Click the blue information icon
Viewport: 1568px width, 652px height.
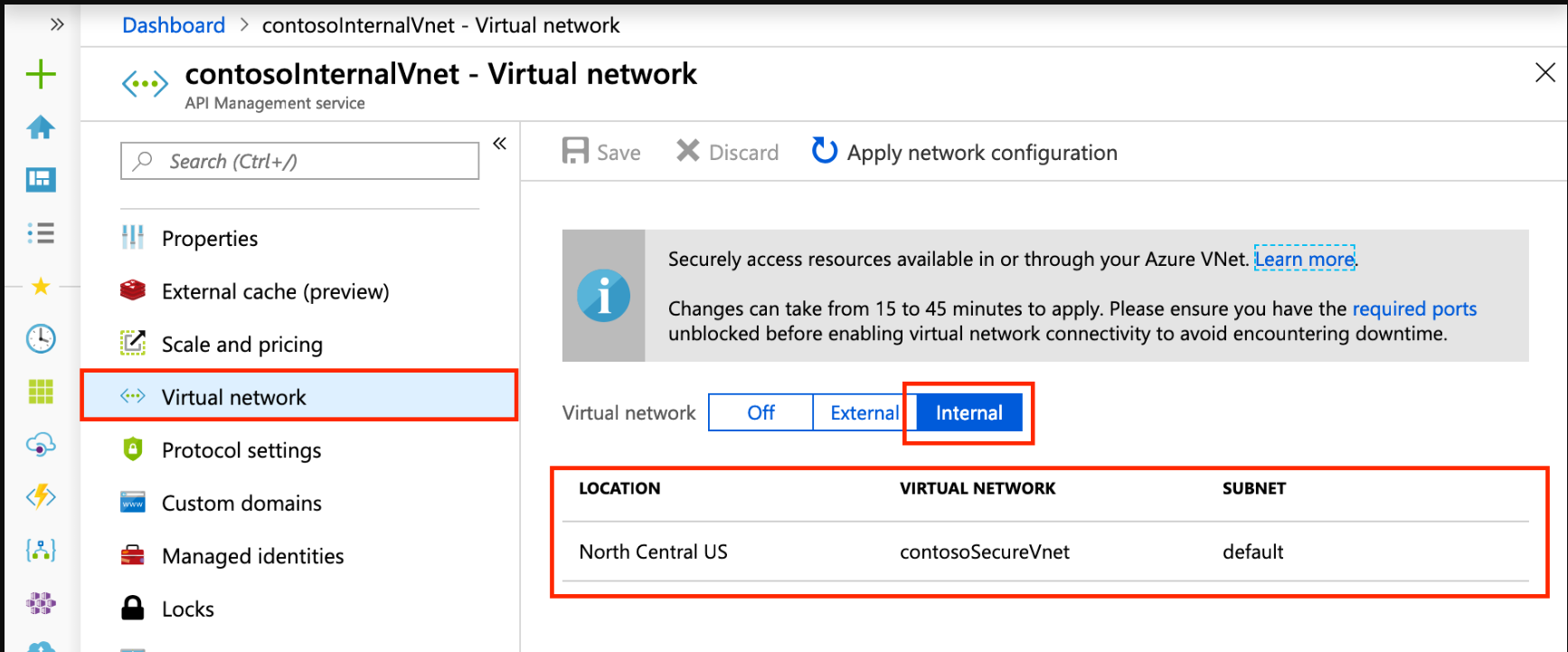pyautogui.click(x=604, y=296)
